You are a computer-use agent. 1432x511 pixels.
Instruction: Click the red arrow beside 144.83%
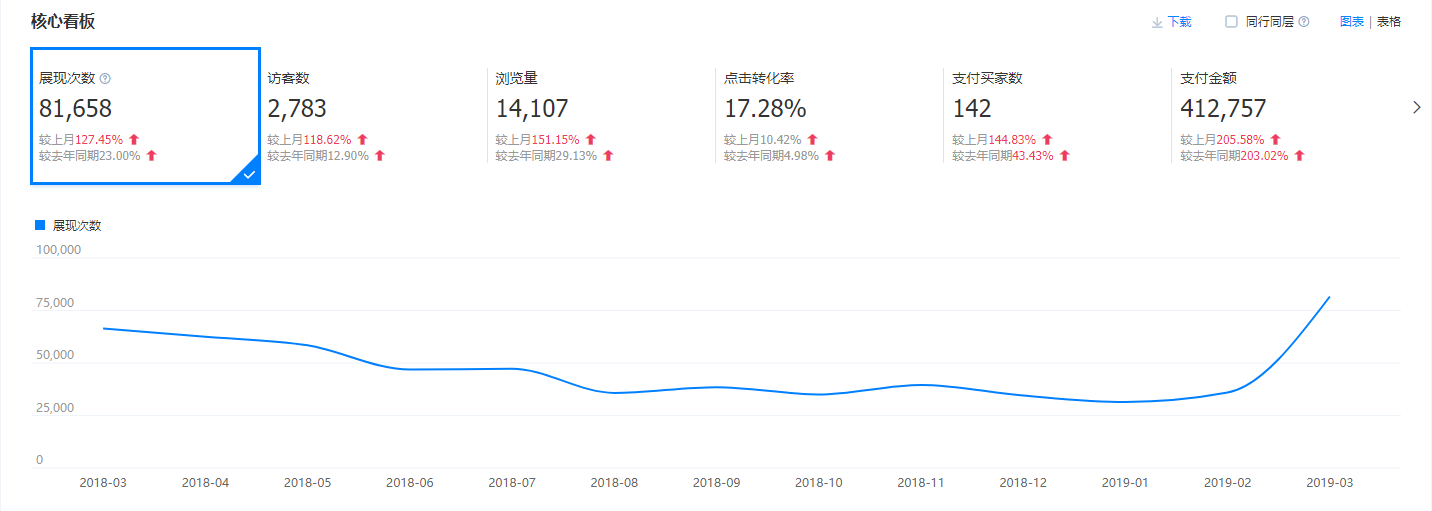coord(1047,140)
